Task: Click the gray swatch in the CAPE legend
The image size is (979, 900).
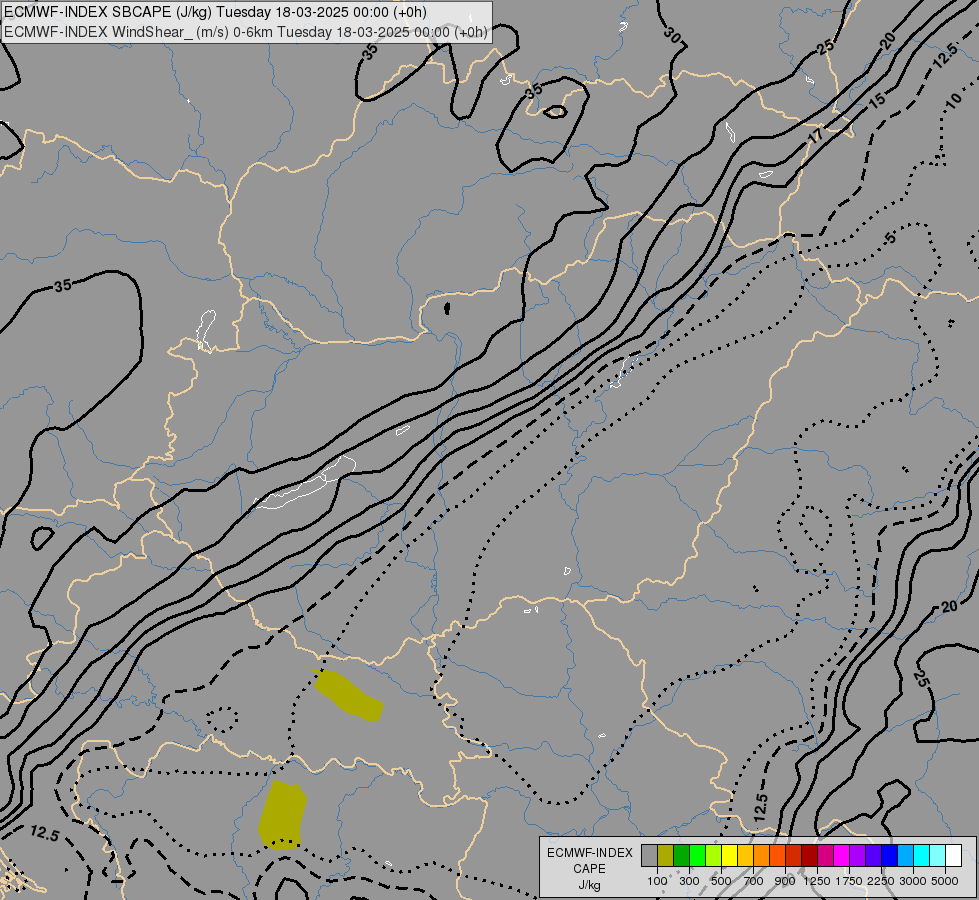Action: point(649,856)
